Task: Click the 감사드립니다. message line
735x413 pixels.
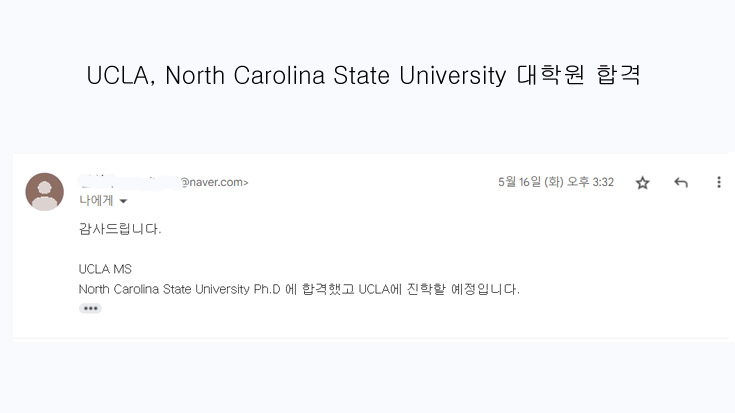Action: (120, 229)
